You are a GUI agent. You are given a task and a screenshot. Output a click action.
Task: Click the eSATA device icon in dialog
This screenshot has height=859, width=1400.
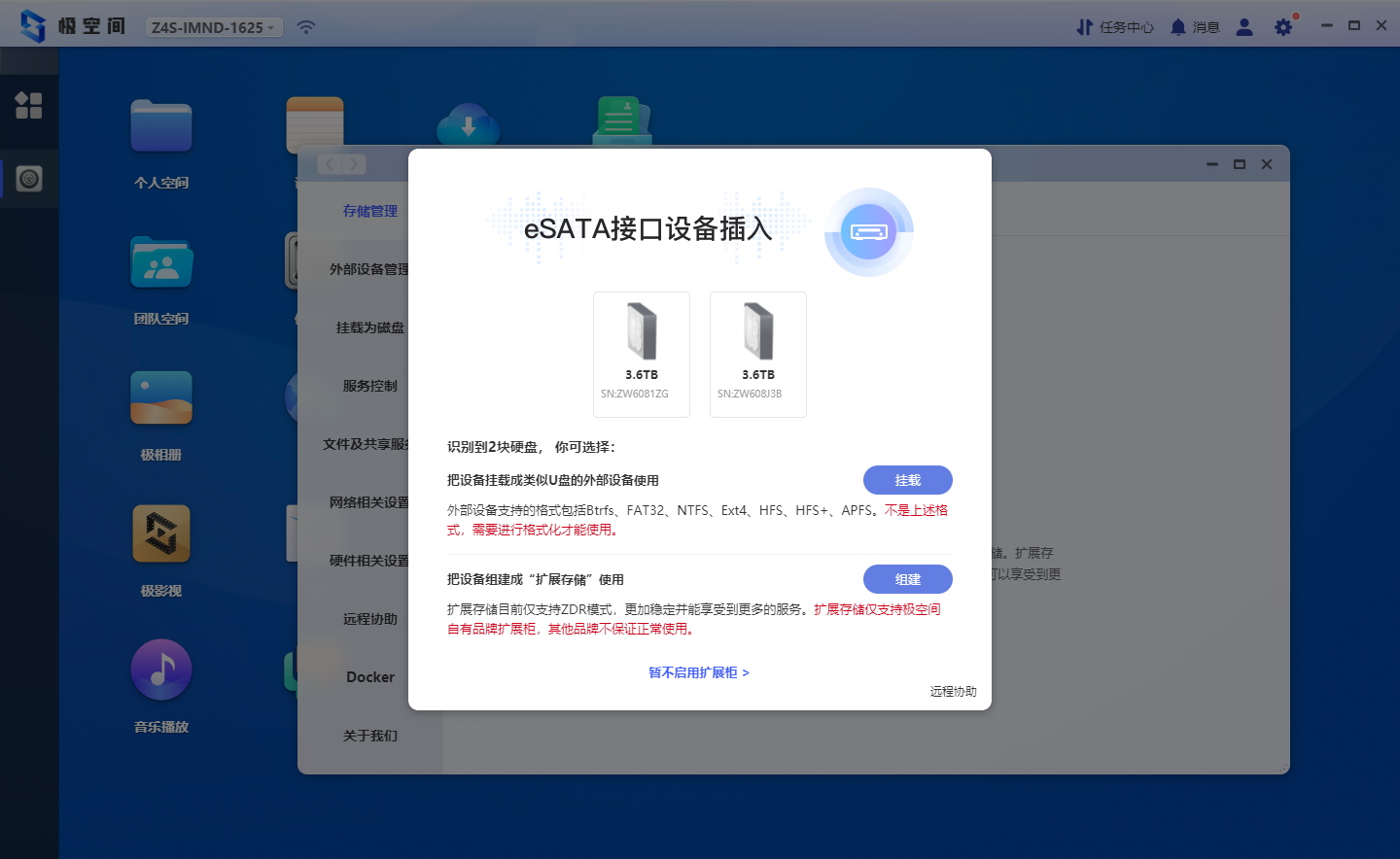click(869, 232)
